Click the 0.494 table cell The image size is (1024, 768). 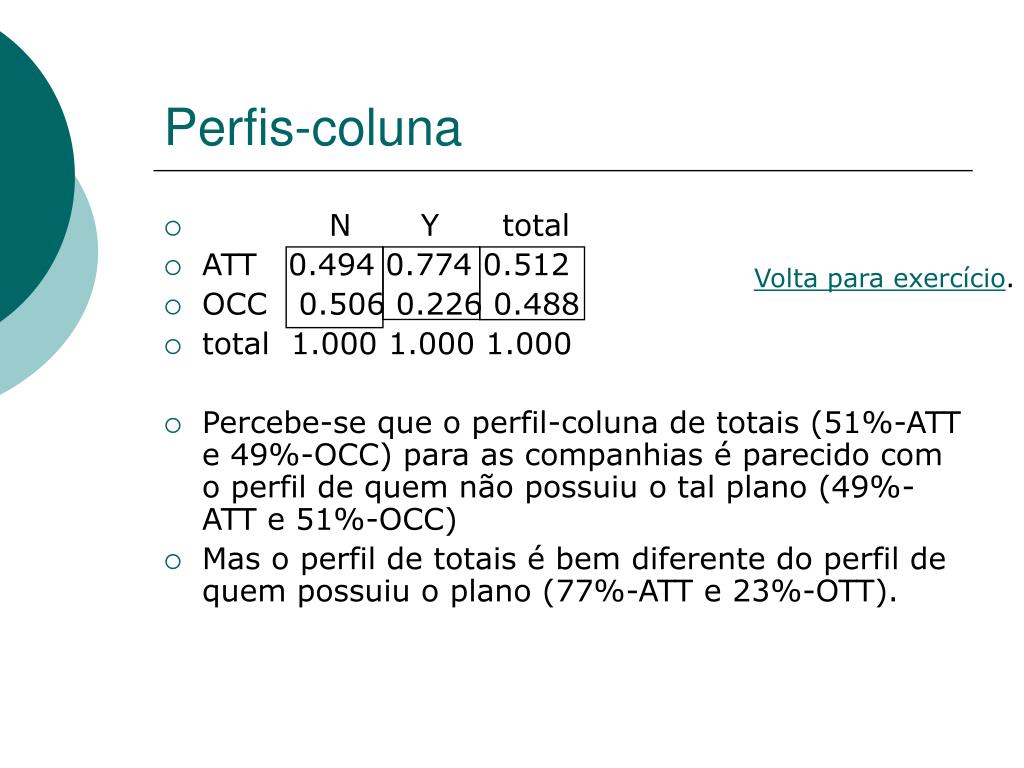coord(331,265)
